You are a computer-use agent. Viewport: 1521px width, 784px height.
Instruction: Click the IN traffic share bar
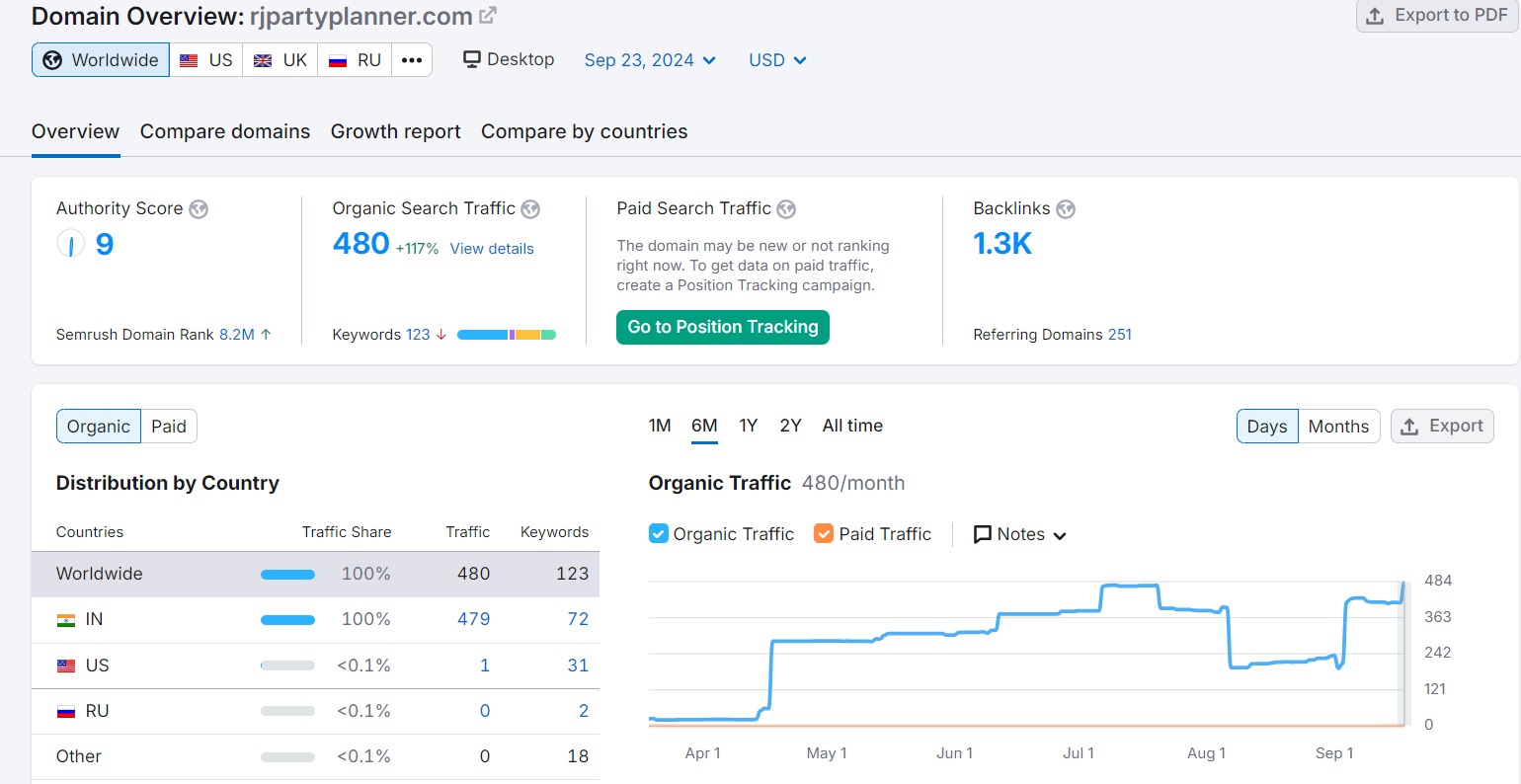287,620
